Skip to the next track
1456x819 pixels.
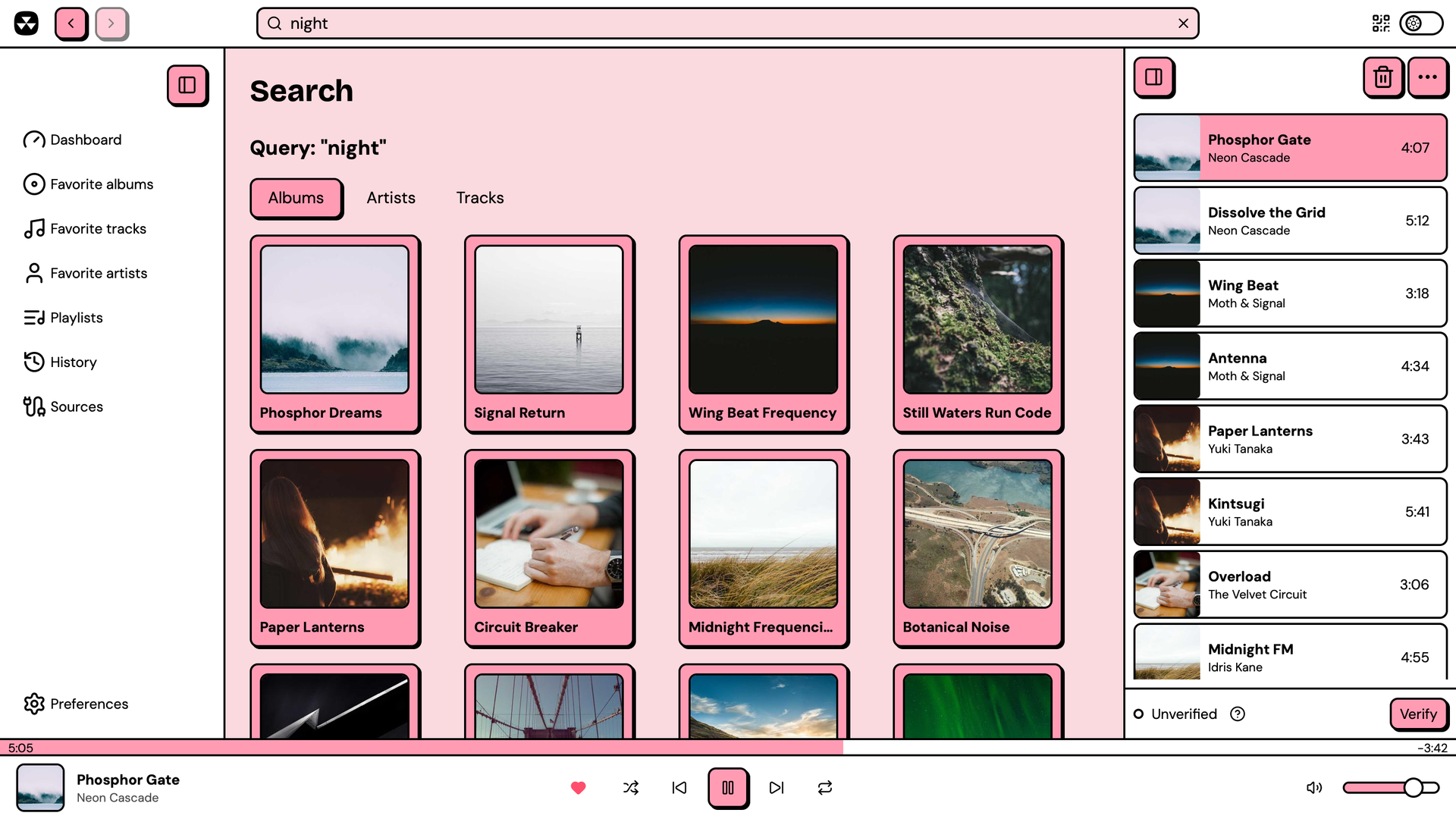pyautogui.click(x=777, y=788)
